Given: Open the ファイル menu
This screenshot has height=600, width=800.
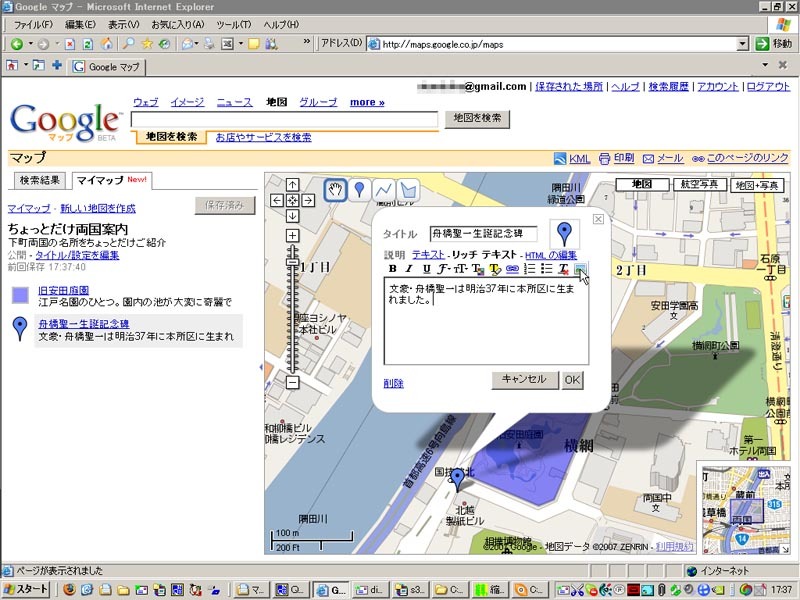Looking at the screenshot, I should point(33,24).
